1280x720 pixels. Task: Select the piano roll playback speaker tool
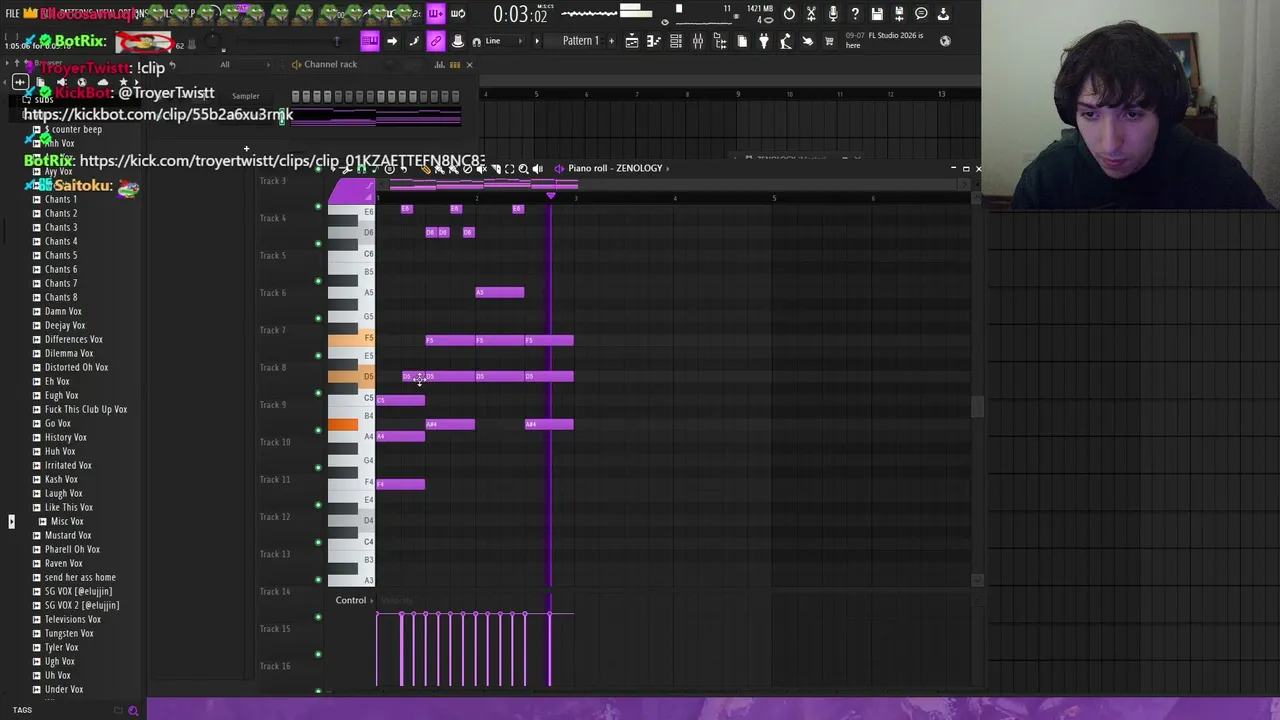coord(538,169)
